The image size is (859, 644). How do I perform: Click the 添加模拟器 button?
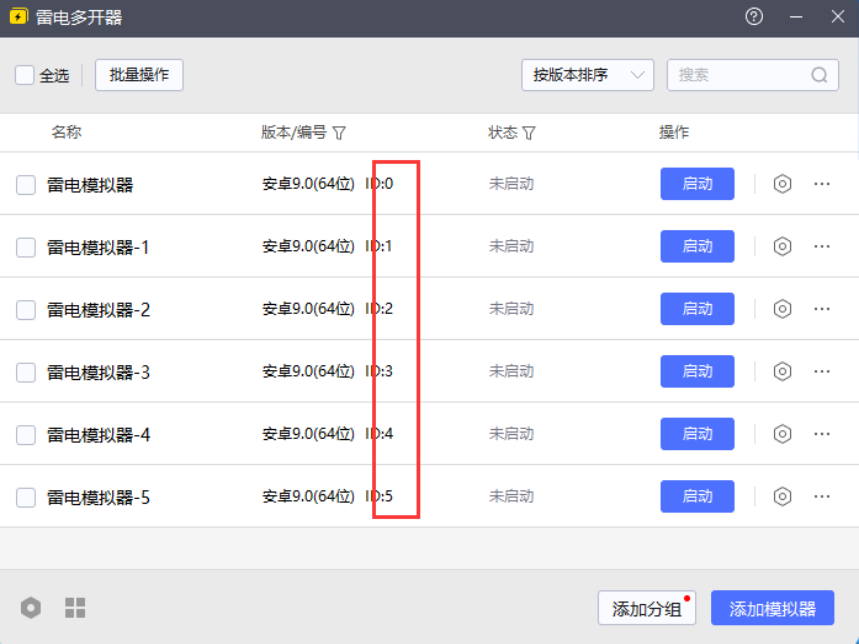(x=772, y=608)
